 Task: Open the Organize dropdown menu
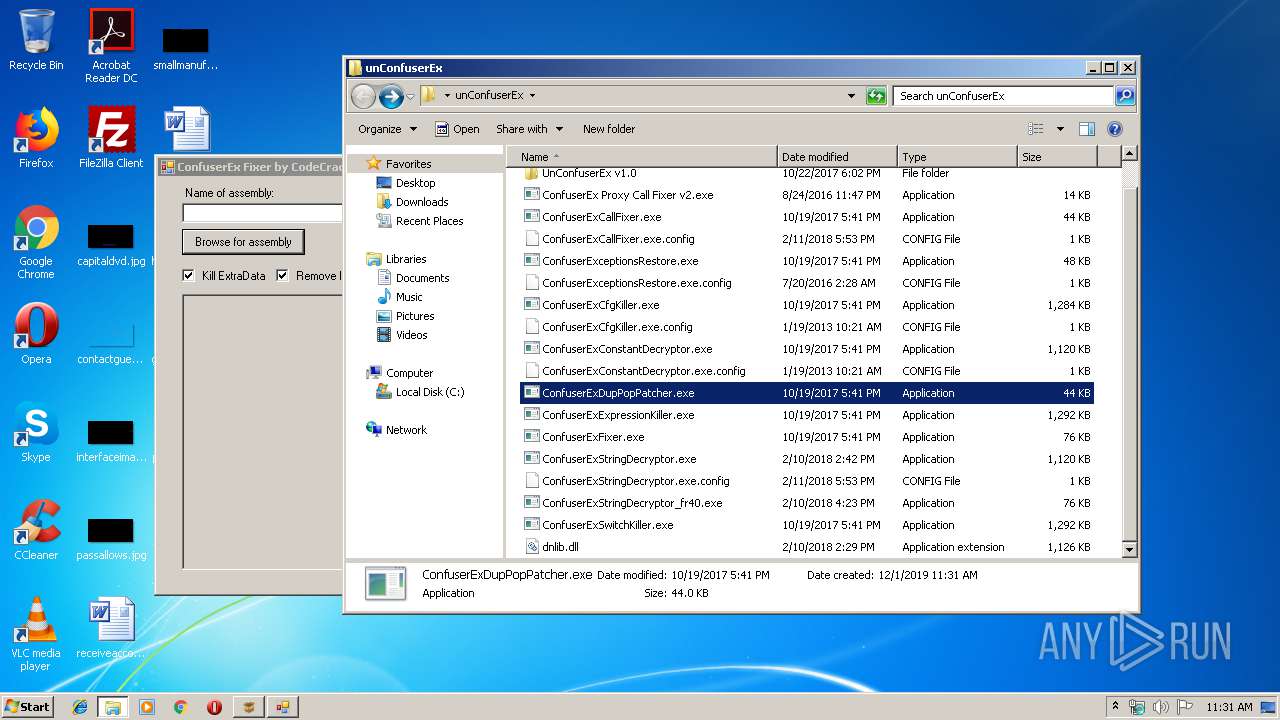click(x=387, y=129)
